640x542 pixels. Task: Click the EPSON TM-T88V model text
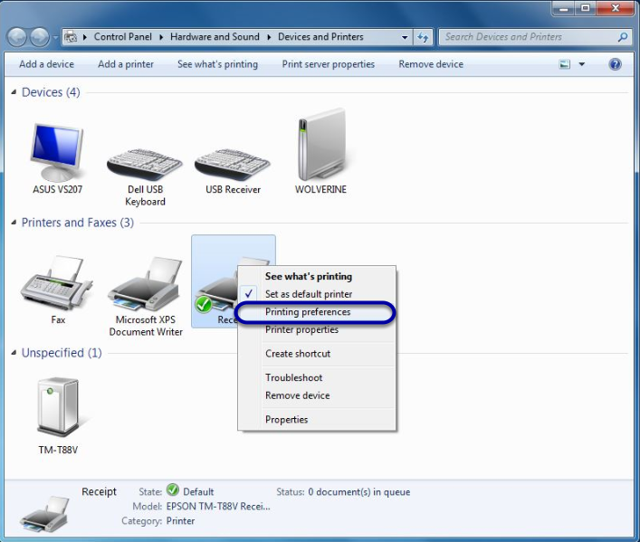[218, 506]
